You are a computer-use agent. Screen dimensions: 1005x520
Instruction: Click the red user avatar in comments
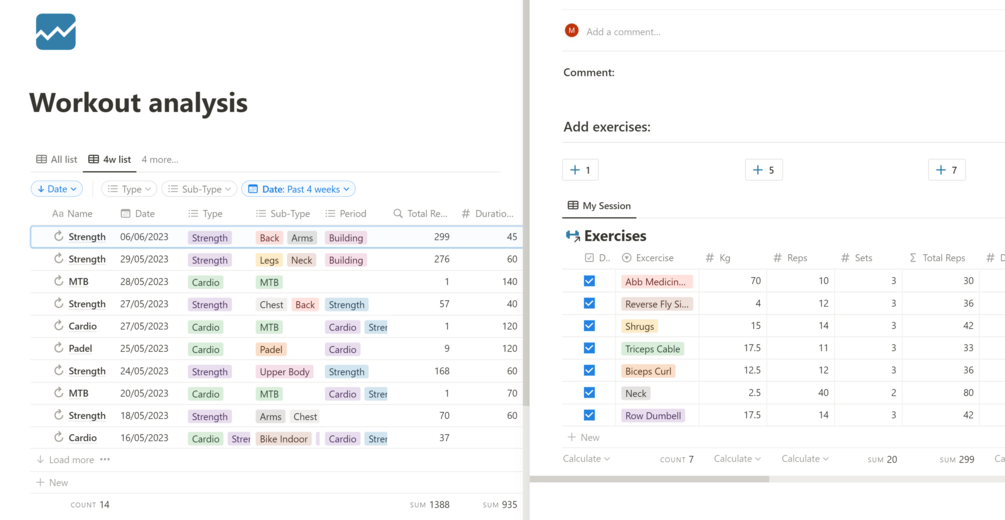[572, 31]
